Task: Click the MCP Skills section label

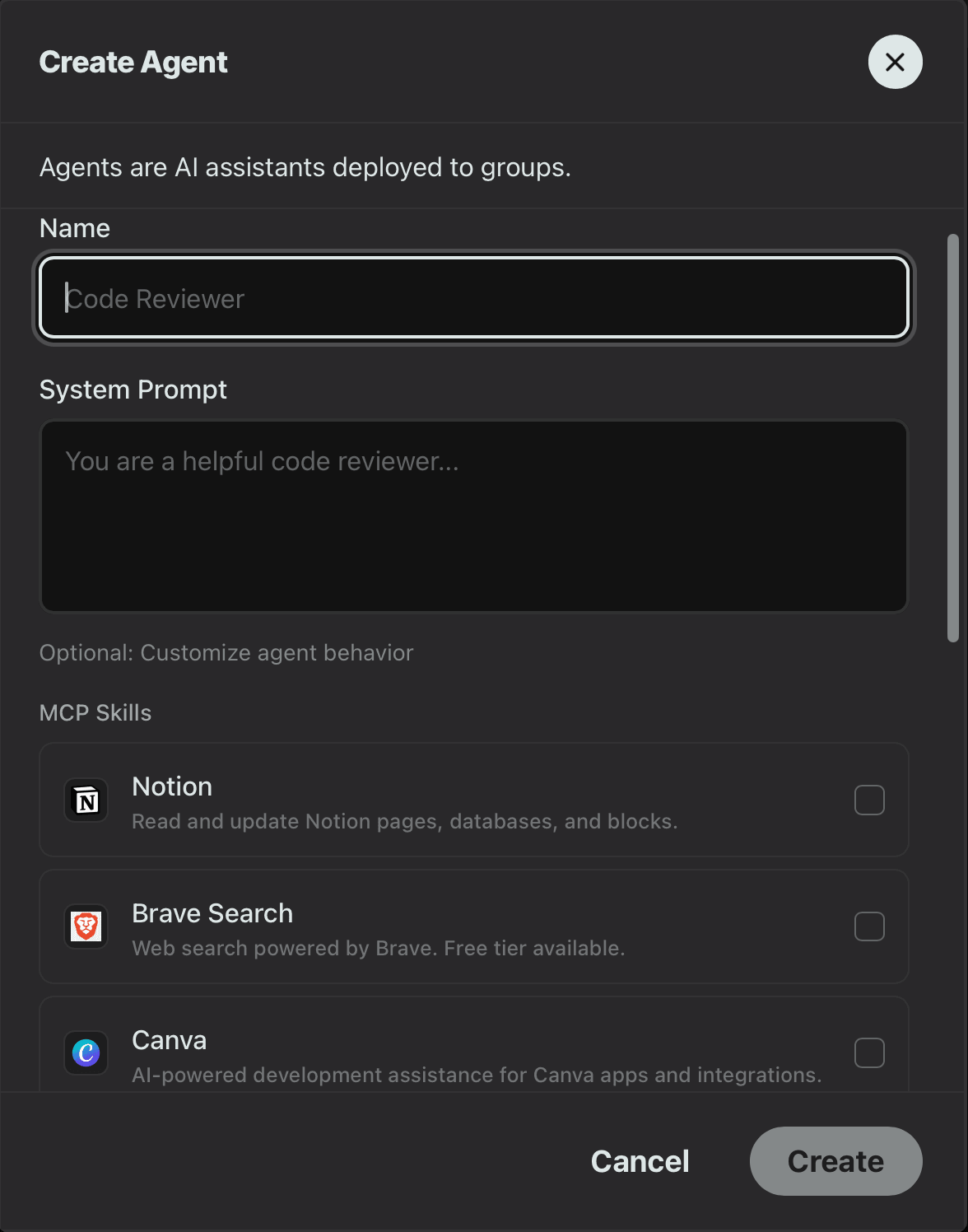Action: point(95,712)
